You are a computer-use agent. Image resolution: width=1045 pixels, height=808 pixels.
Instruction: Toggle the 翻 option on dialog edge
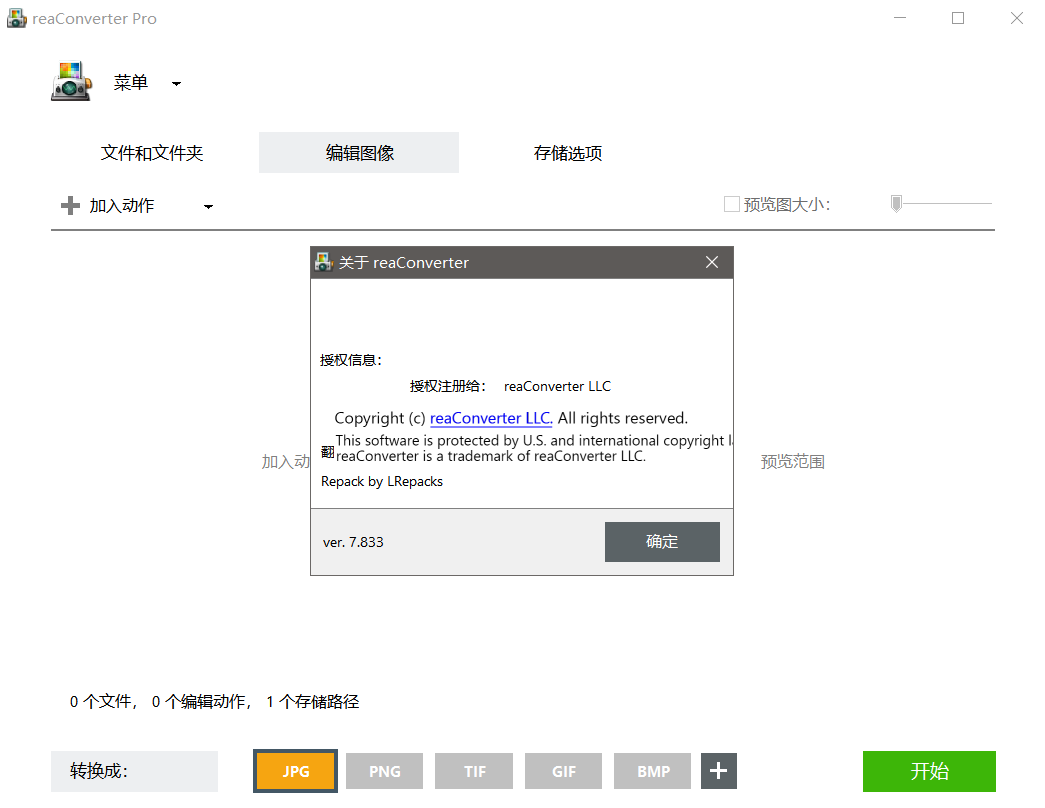pos(326,451)
